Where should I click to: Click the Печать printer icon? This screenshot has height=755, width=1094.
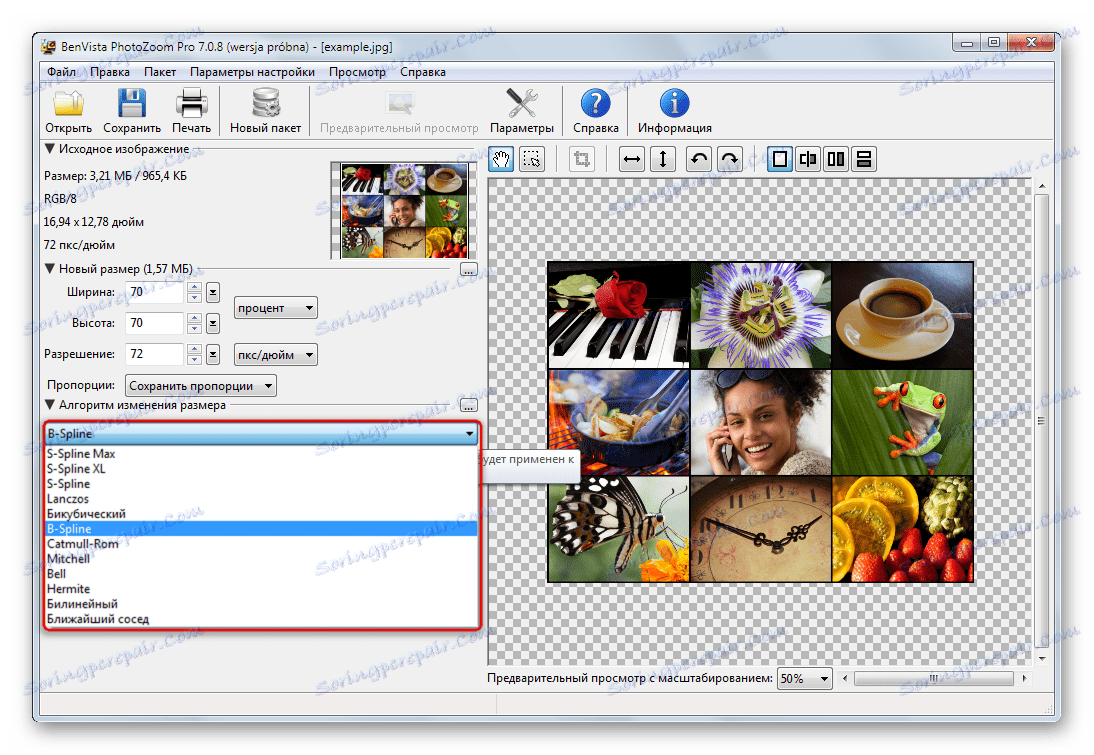pyautogui.click(x=191, y=103)
